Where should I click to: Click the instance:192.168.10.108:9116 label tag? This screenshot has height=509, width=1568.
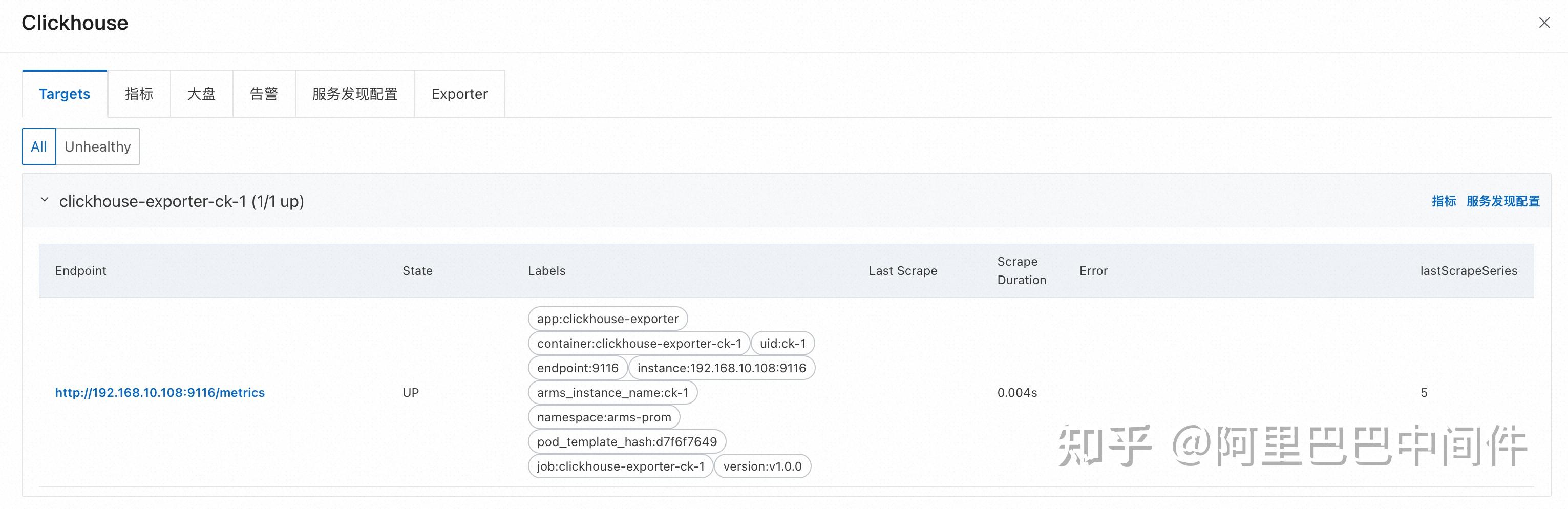pyautogui.click(x=722, y=368)
